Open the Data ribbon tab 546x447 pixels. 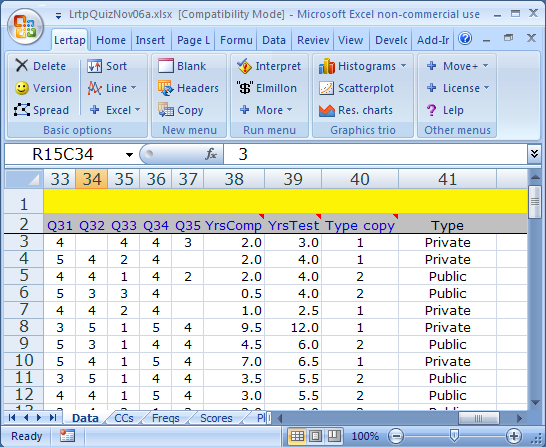pyautogui.click(x=274, y=40)
